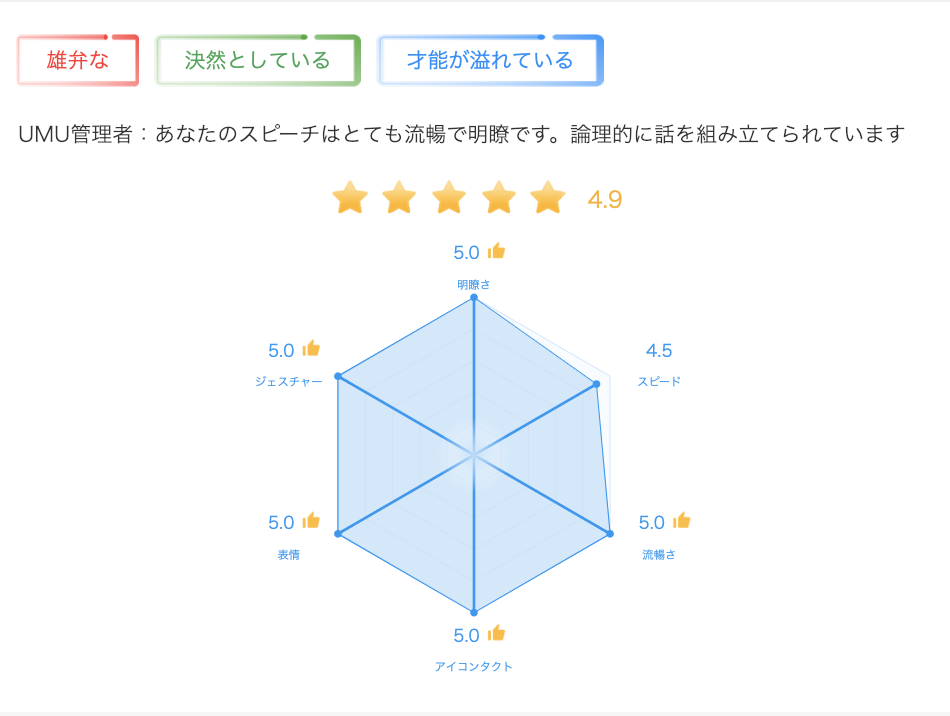Image resolution: width=950 pixels, height=716 pixels.
Task: Click the thumbs-up icon beside 流暢さ score
Action: tap(682, 520)
